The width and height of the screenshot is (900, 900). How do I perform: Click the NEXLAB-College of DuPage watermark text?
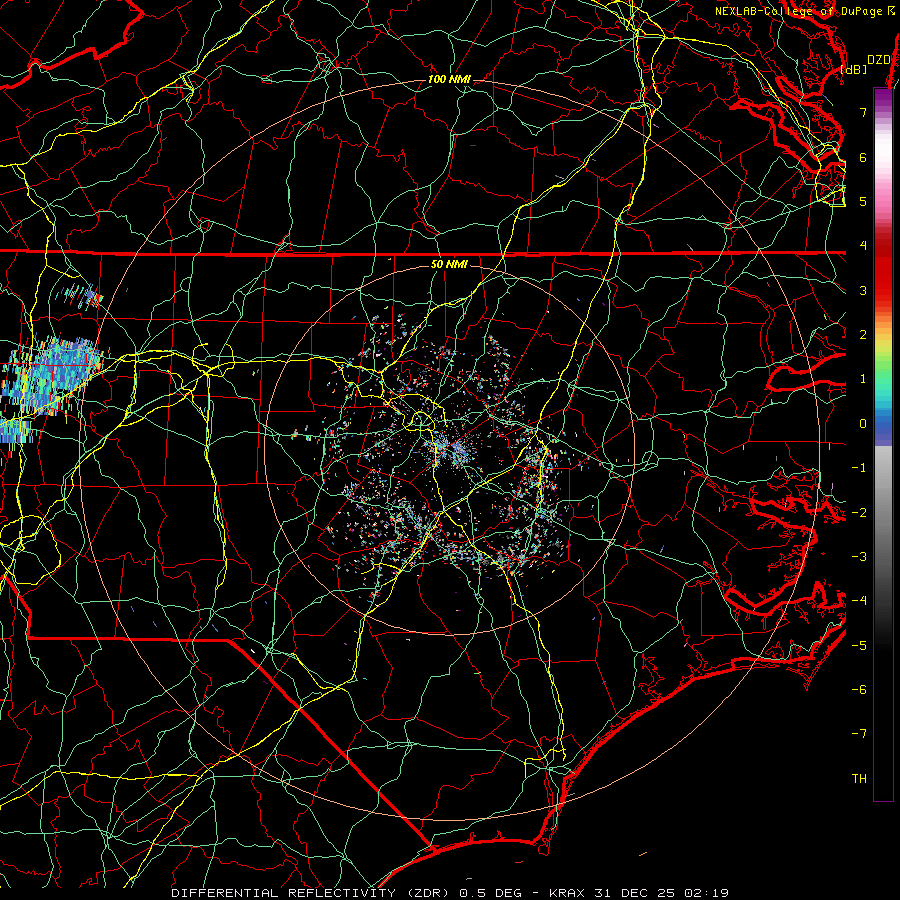[805, 11]
